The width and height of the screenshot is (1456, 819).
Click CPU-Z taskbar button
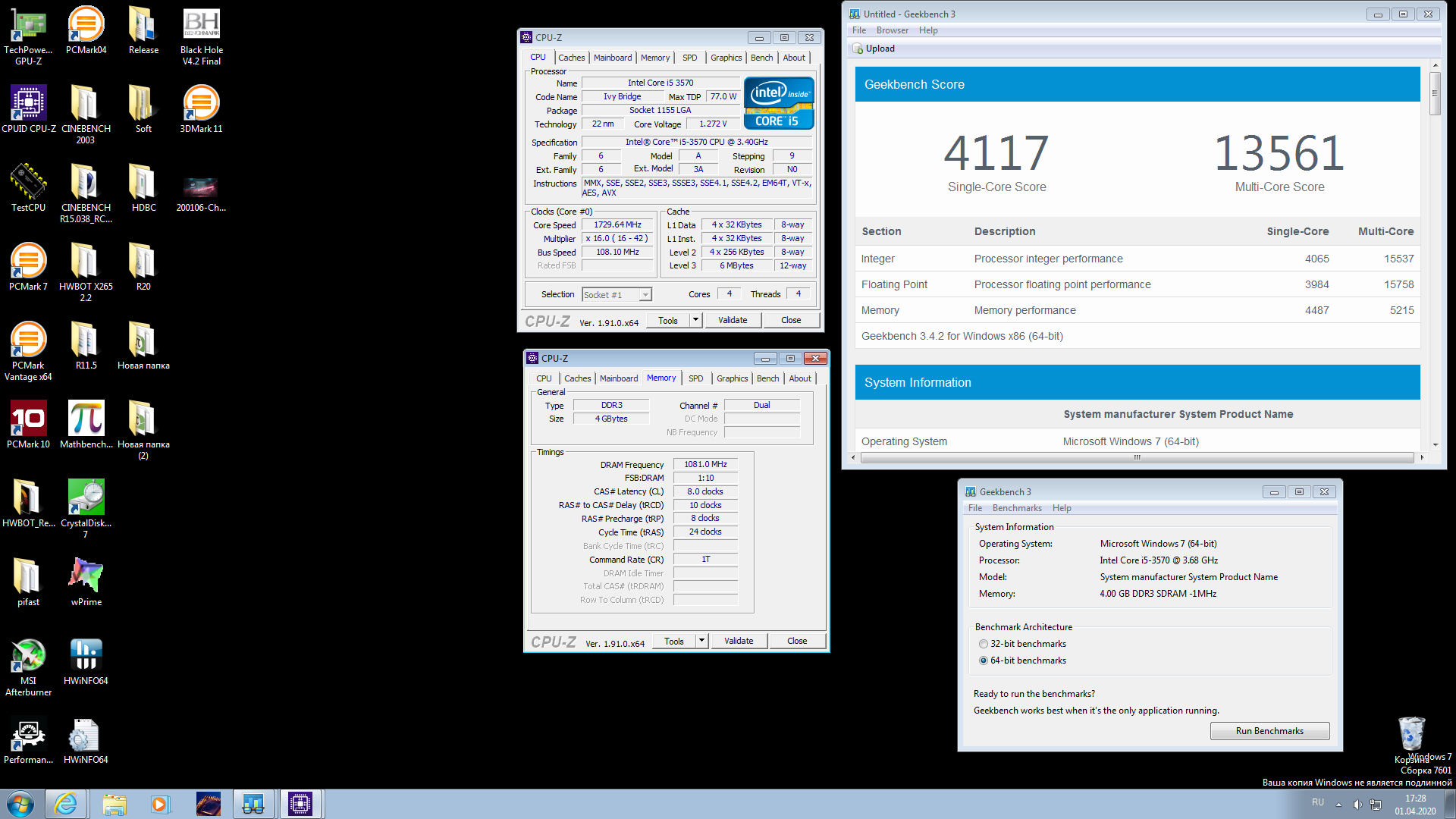pos(300,804)
